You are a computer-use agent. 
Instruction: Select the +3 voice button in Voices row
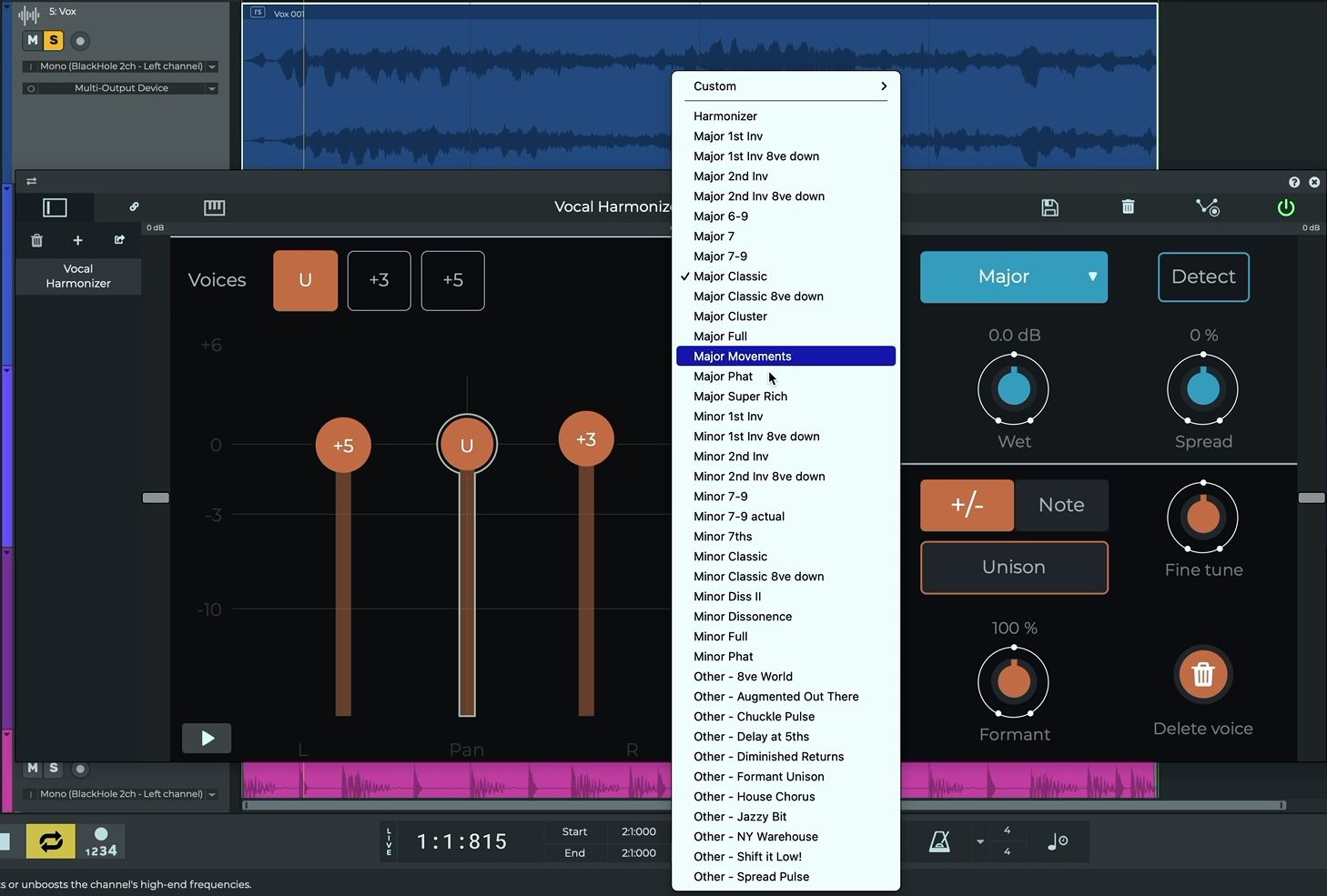(379, 280)
